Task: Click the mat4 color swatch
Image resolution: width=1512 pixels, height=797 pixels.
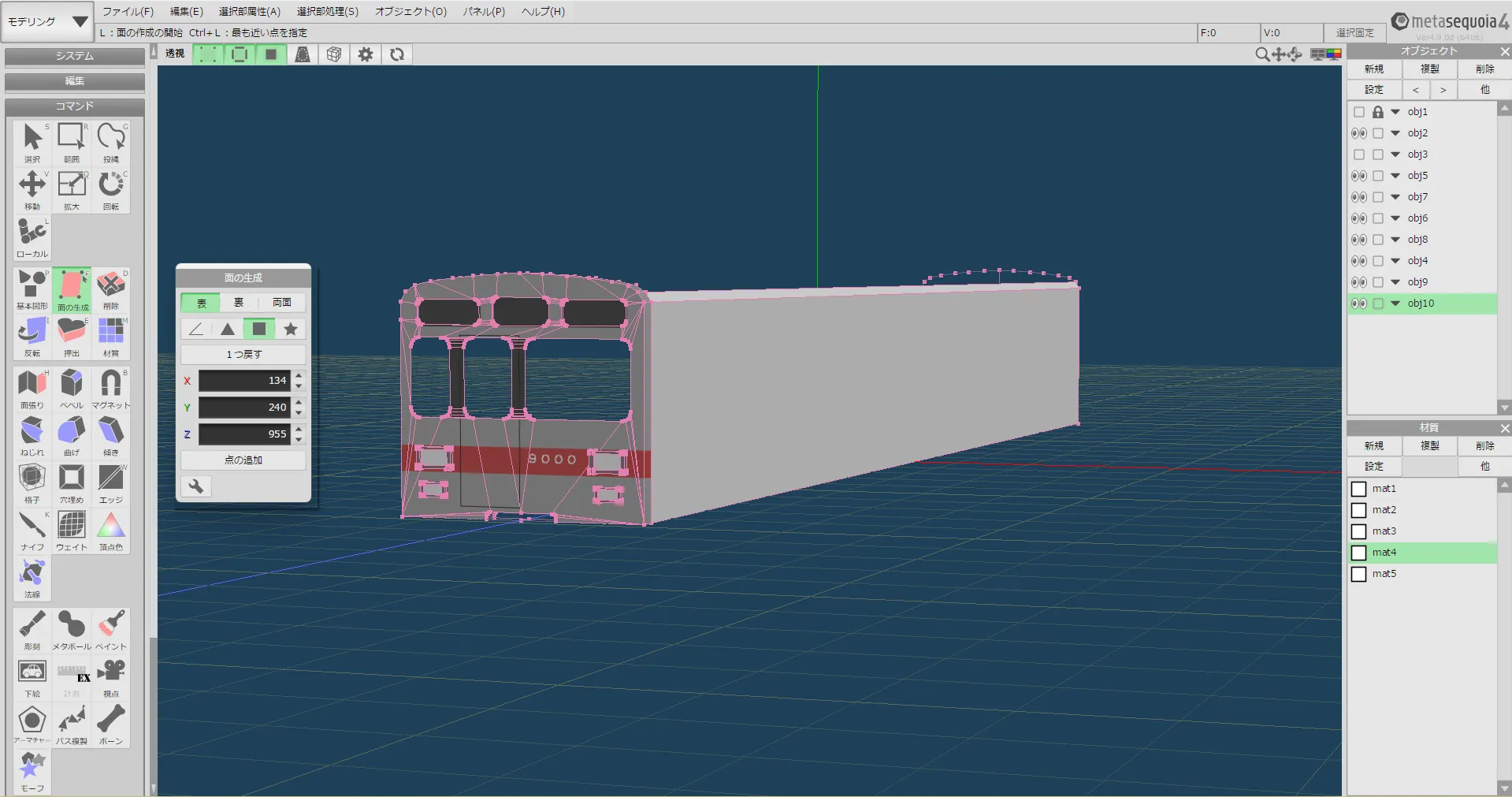Action: click(1359, 553)
